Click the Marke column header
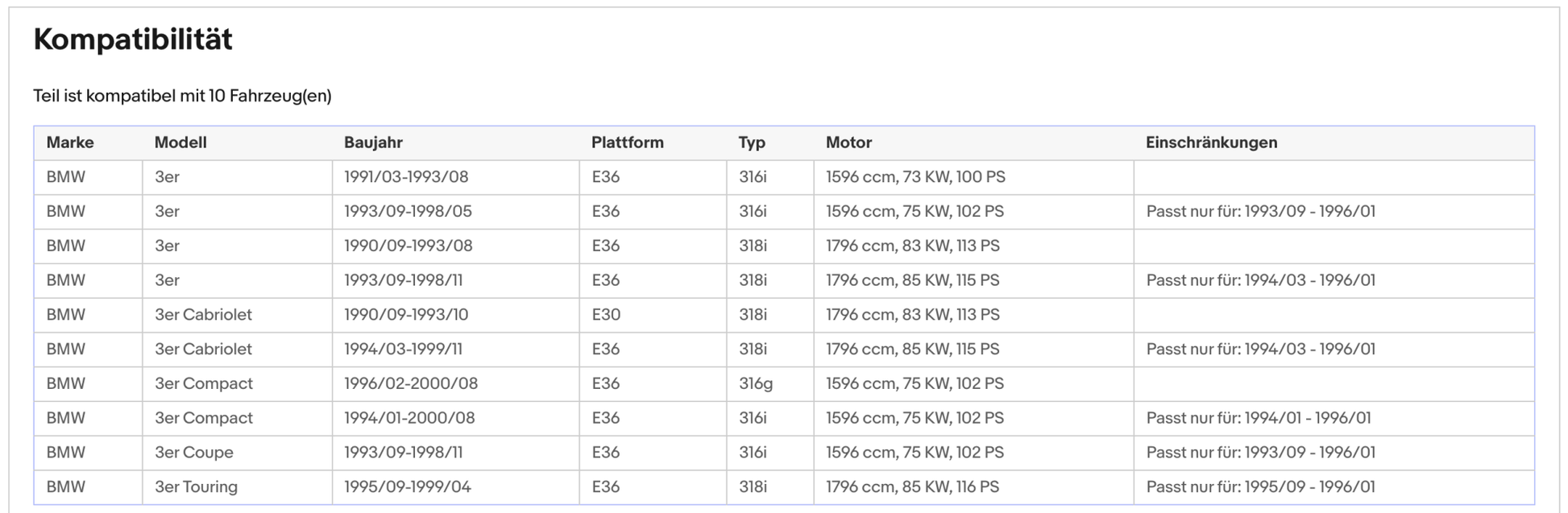 coord(70,143)
